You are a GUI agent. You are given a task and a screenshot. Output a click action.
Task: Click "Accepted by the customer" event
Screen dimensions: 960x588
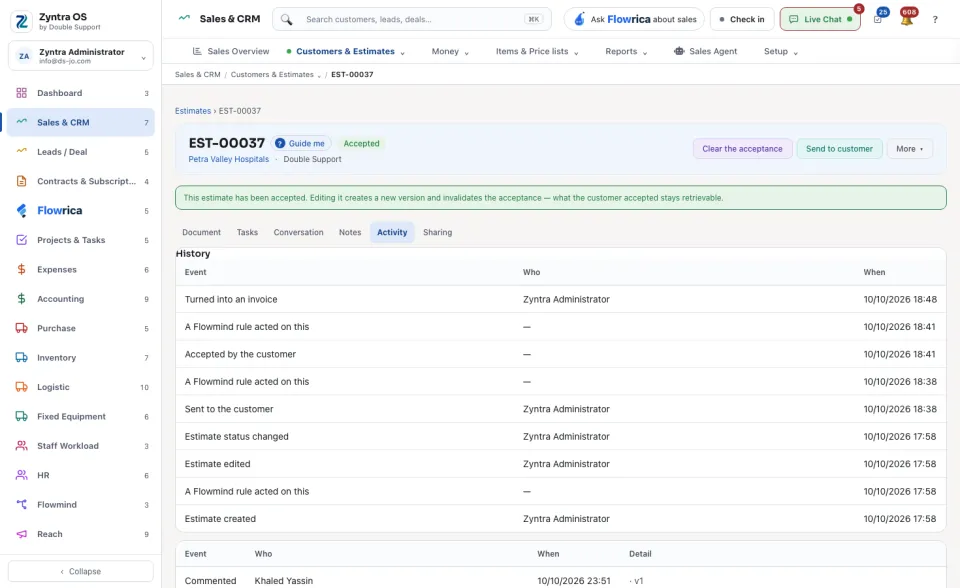[240, 354]
